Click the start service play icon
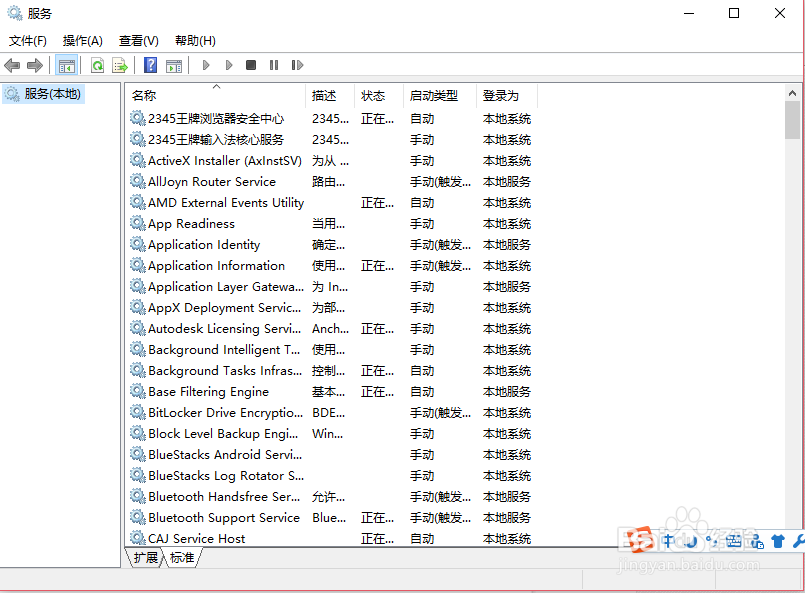Image resolution: width=805 pixels, height=593 pixels. click(206, 65)
